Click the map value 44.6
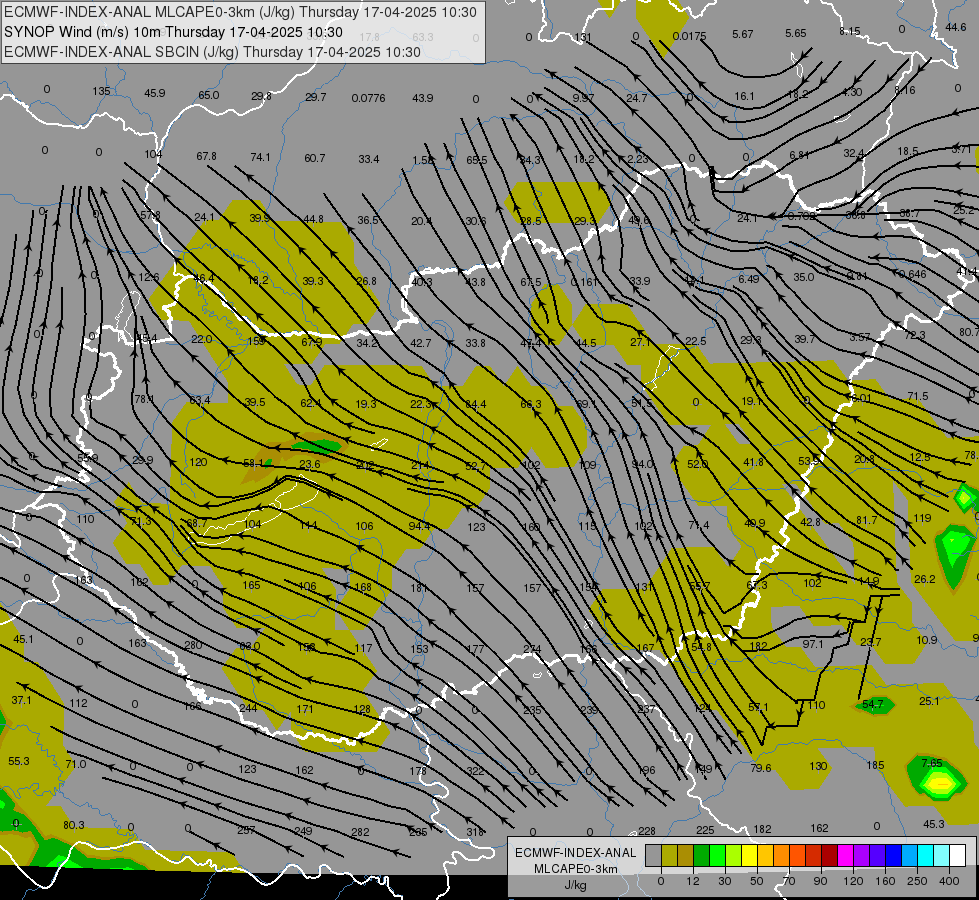 (x=956, y=27)
